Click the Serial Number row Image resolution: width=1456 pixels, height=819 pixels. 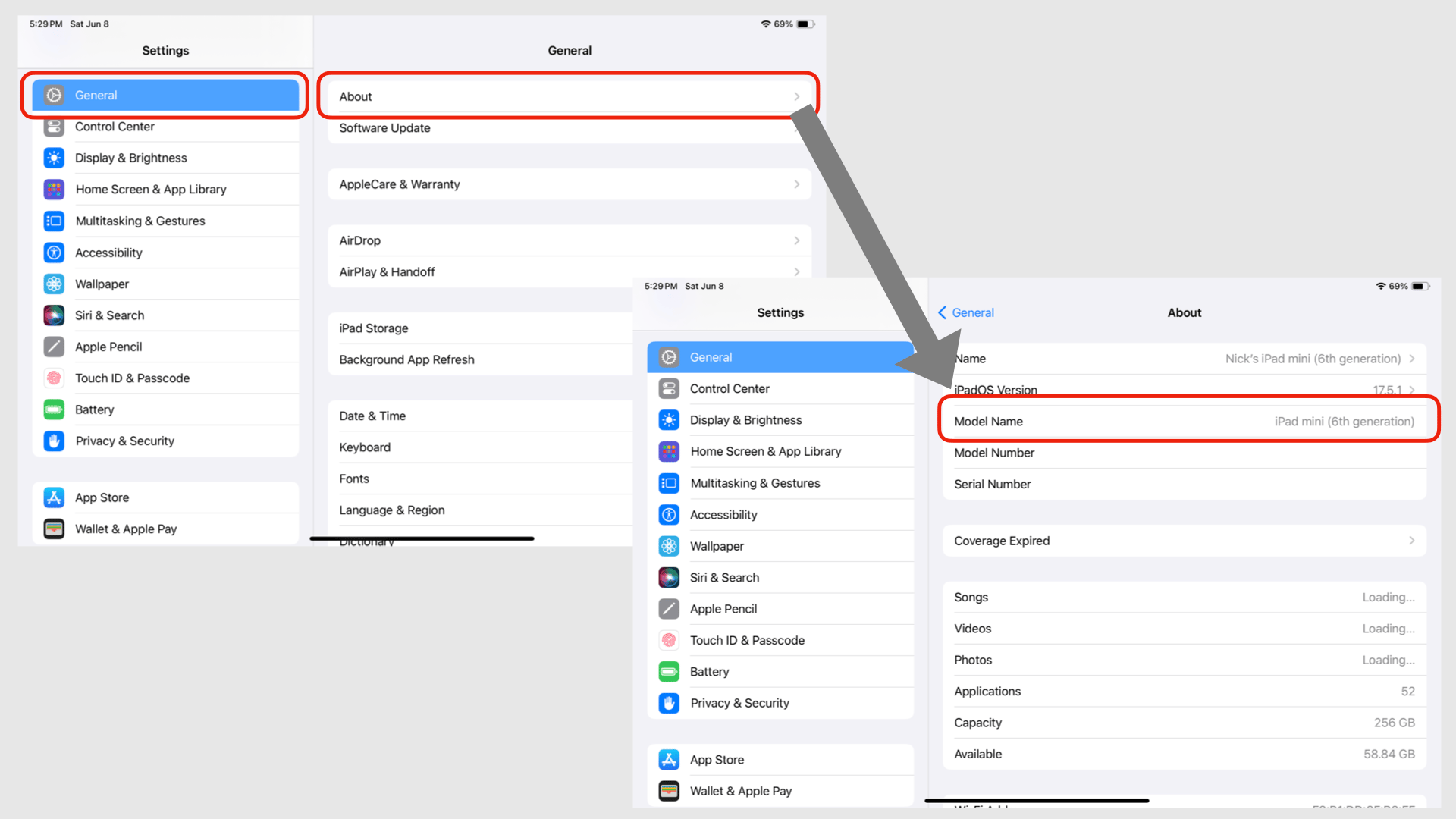tap(1185, 485)
